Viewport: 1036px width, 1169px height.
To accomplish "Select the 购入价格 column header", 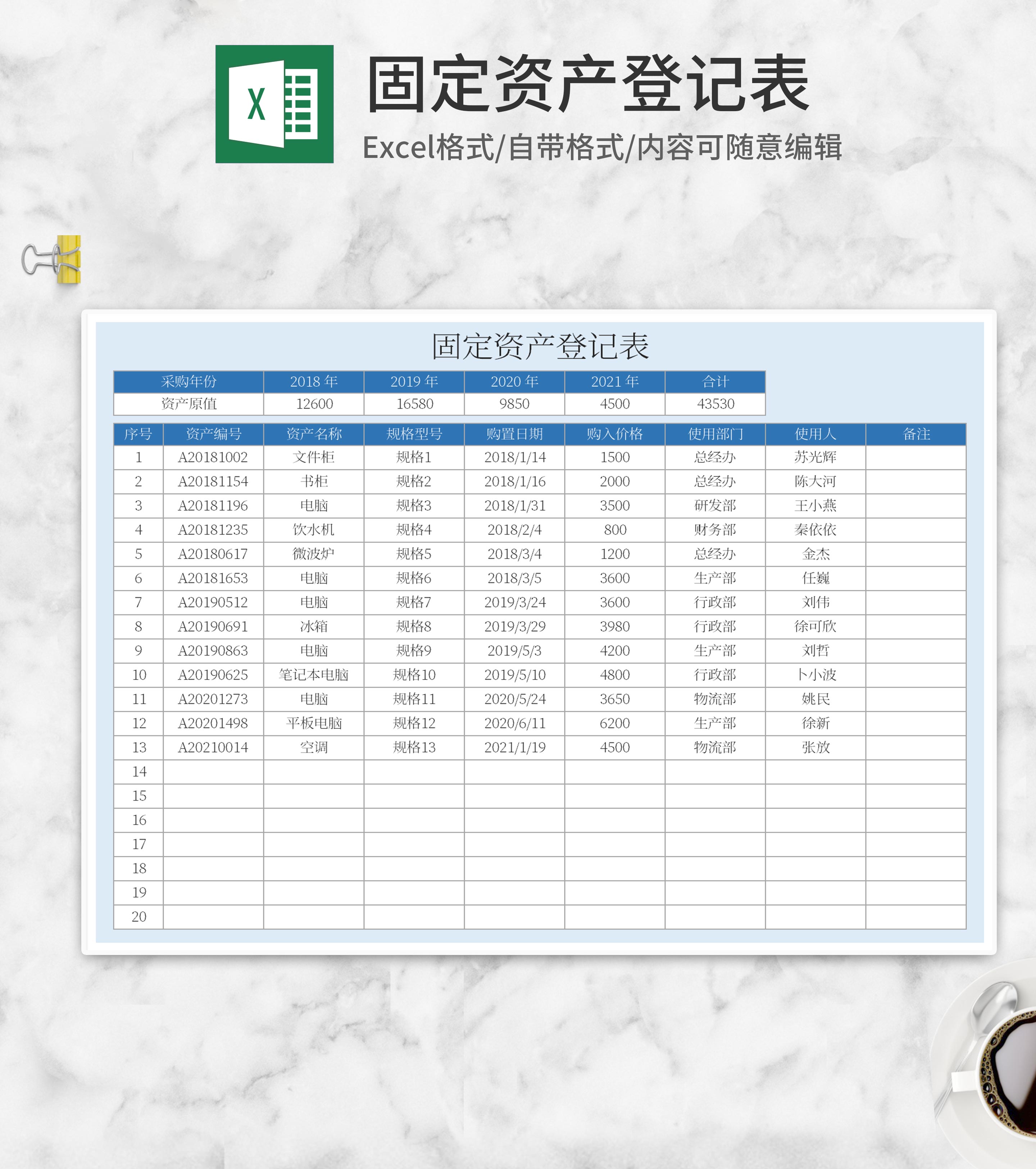I will 614,434.
